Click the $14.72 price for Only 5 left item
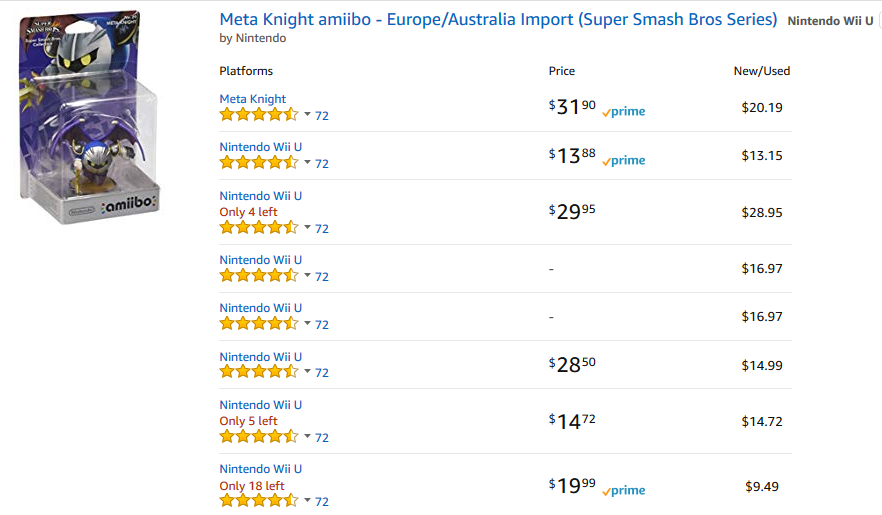The width and height of the screenshot is (882, 515). pos(572,422)
